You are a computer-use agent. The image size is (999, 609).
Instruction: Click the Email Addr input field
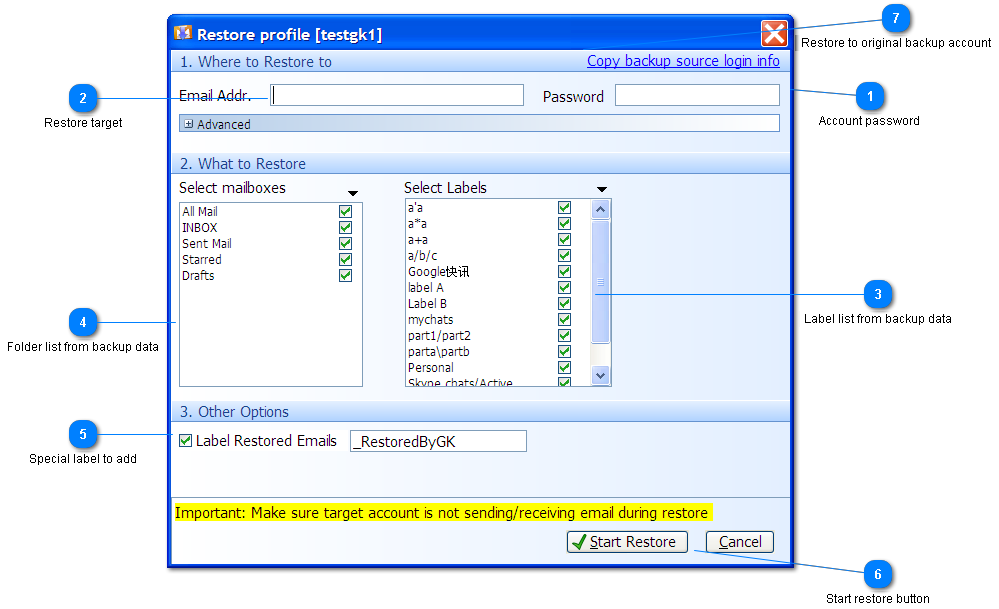(396, 94)
